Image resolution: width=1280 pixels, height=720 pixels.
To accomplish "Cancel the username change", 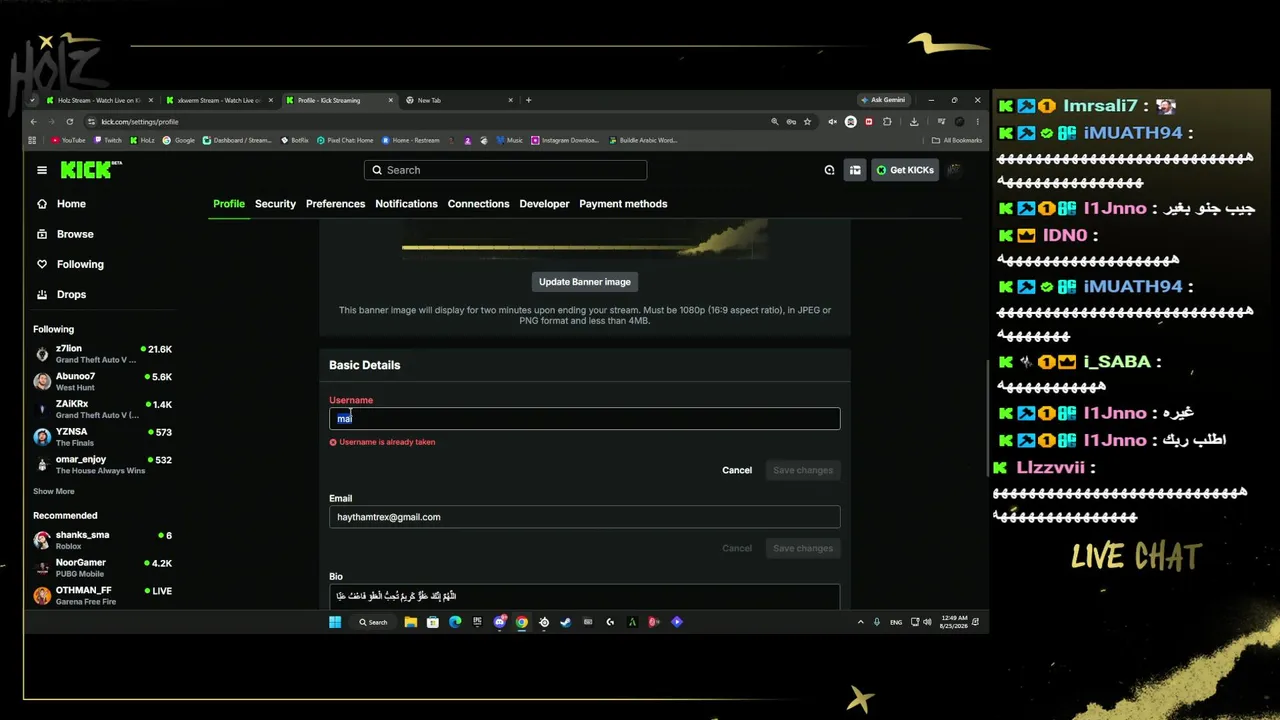I will (x=737, y=470).
